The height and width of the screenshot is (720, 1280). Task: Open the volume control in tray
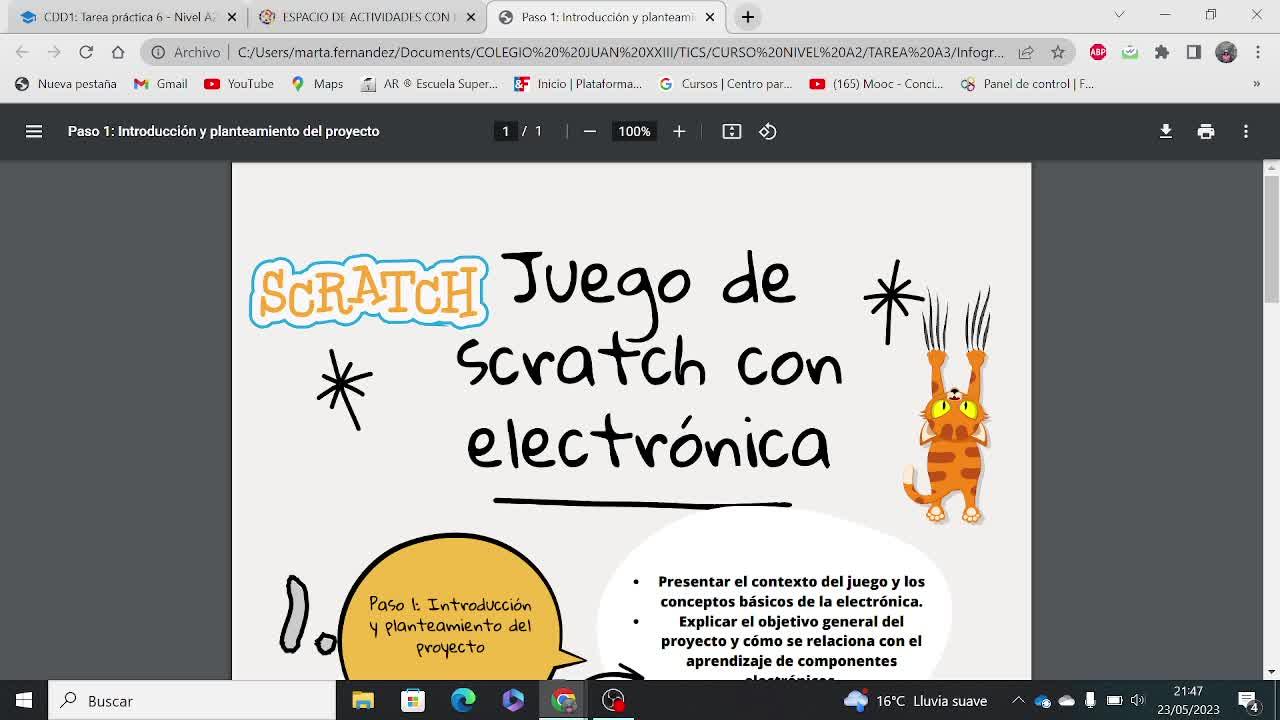pyautogui.click(x=1137, y=701)
